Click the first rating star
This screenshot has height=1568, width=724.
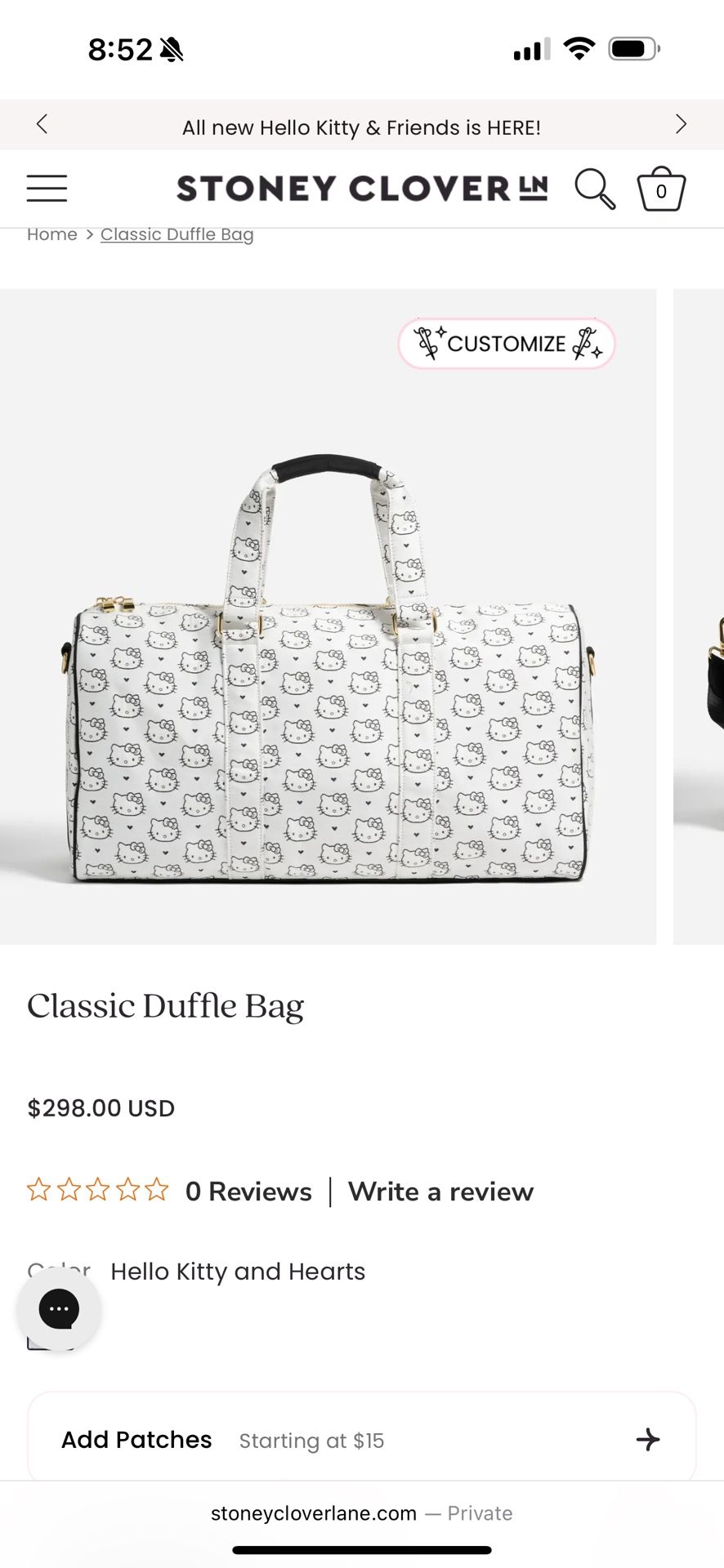(39, 1190)
